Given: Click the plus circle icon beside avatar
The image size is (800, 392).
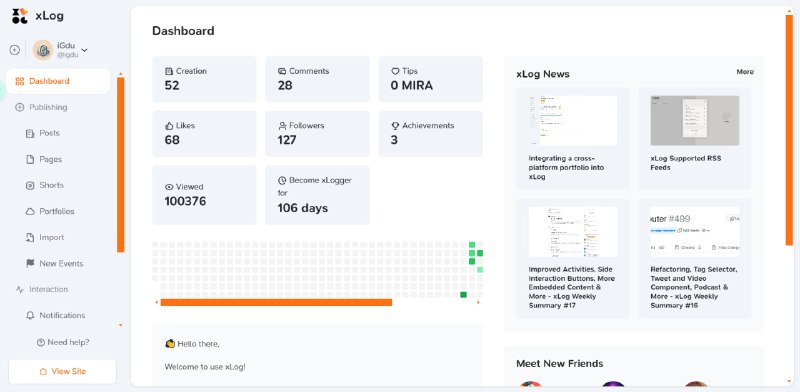Looking at the screenshot, I should 15,50.
